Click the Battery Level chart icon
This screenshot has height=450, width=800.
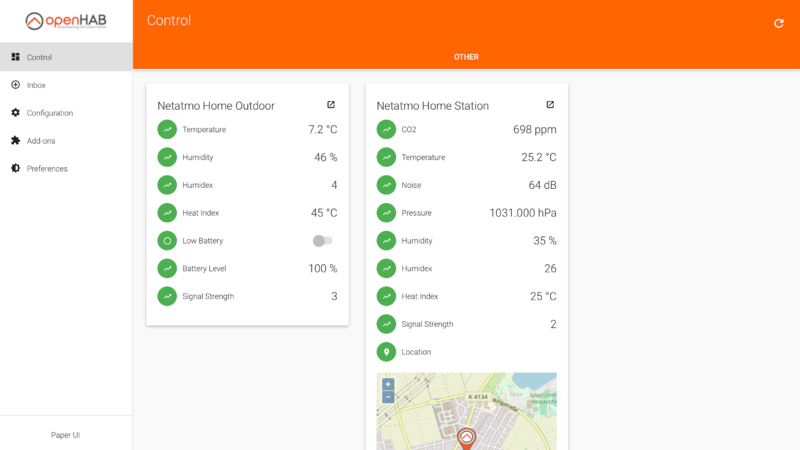pyautogui.click(x=167, y=269)
